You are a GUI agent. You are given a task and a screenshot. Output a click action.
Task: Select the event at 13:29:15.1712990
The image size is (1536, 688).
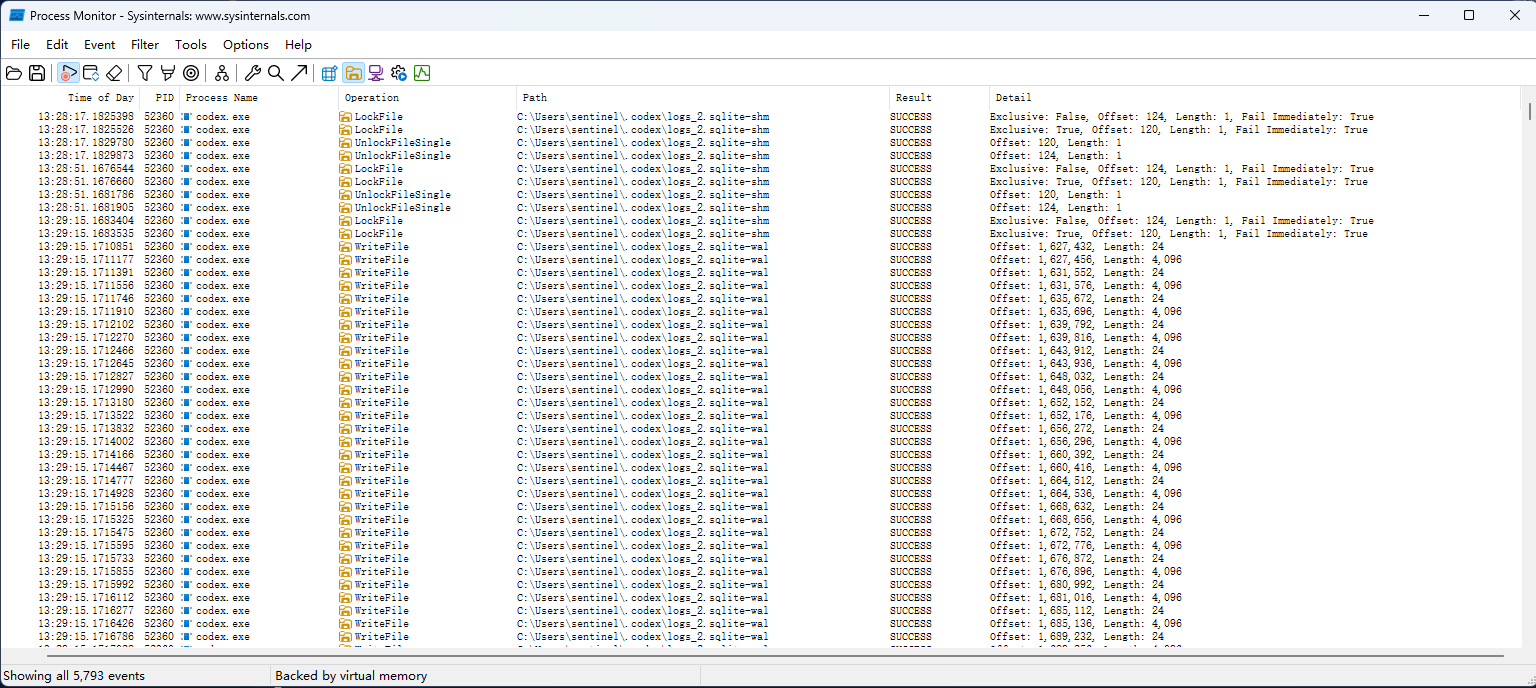(760, 390)
